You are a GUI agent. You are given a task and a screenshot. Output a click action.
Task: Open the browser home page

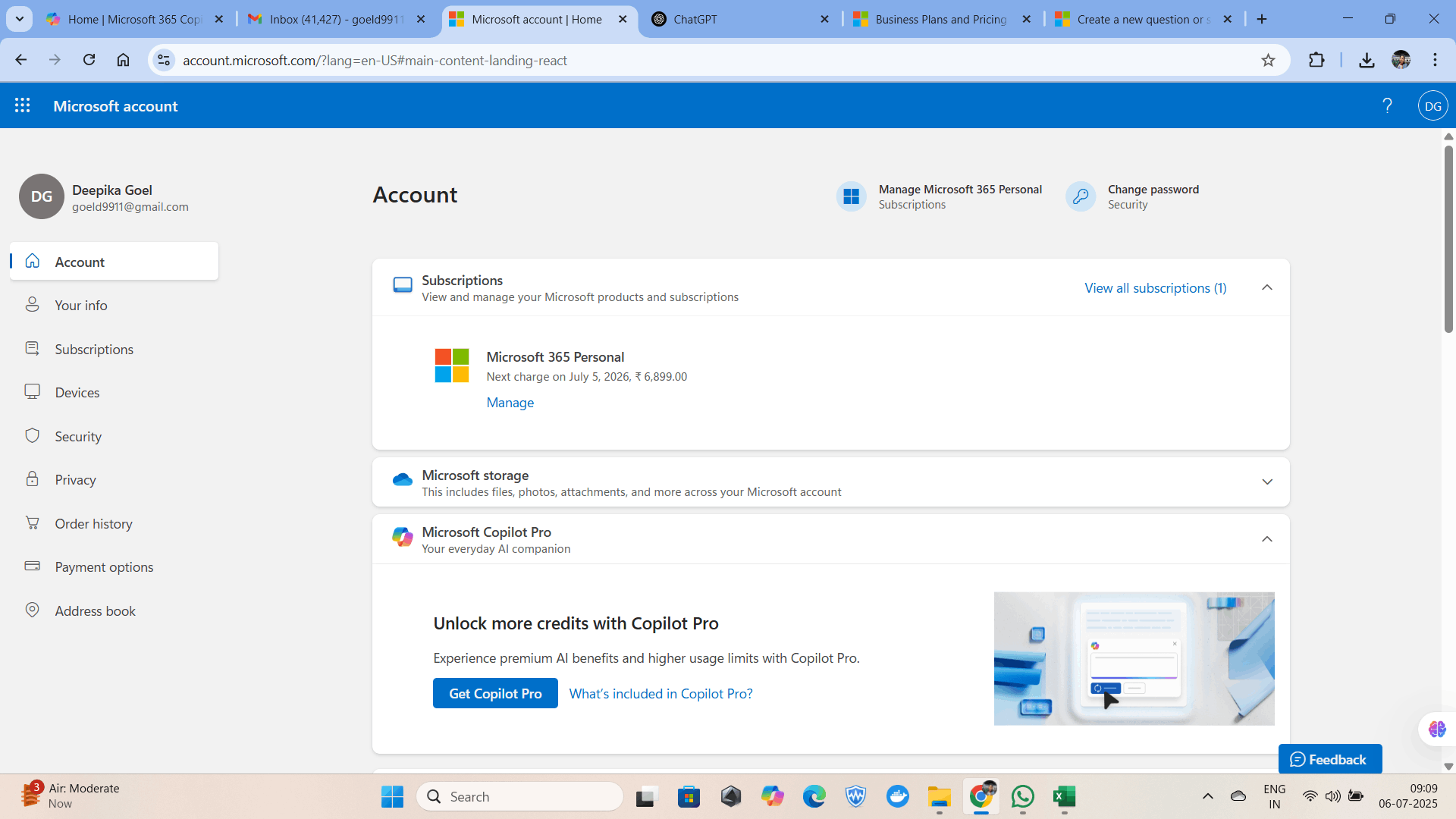(123, 60)
